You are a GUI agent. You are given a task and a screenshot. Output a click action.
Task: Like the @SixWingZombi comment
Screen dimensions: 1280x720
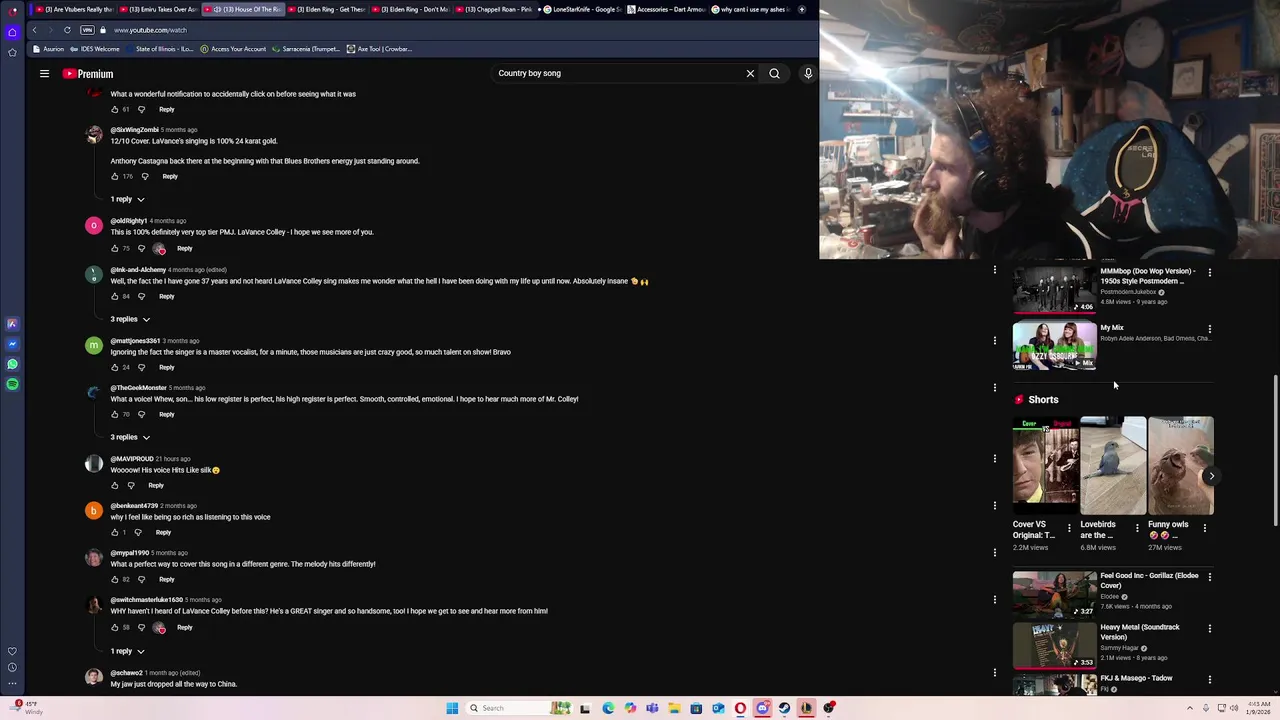point(114,176)
